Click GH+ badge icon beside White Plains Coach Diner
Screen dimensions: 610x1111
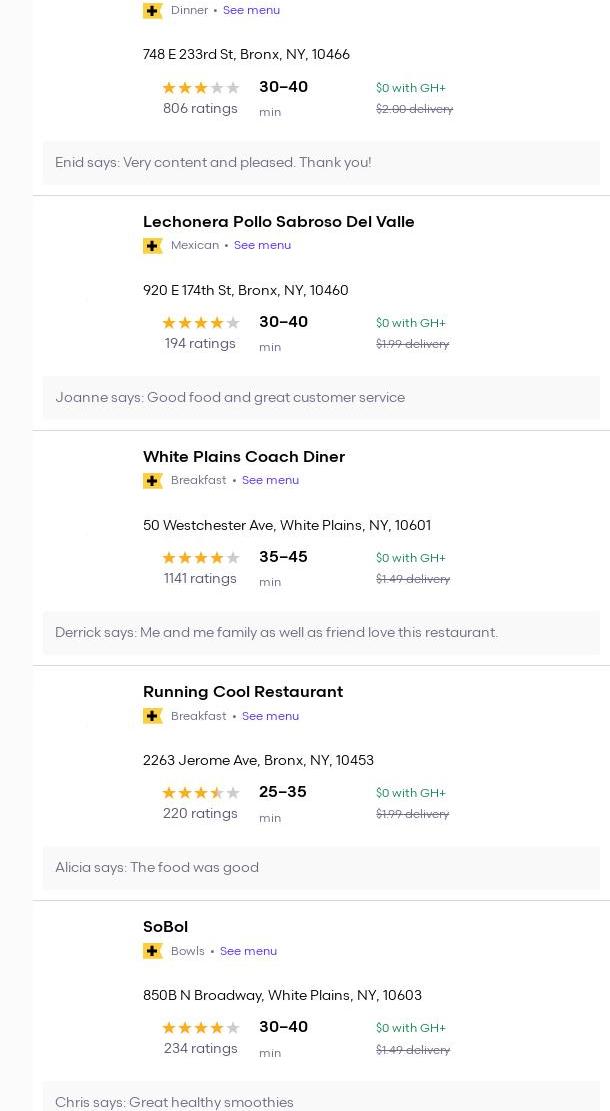click(x=153, y=481)
